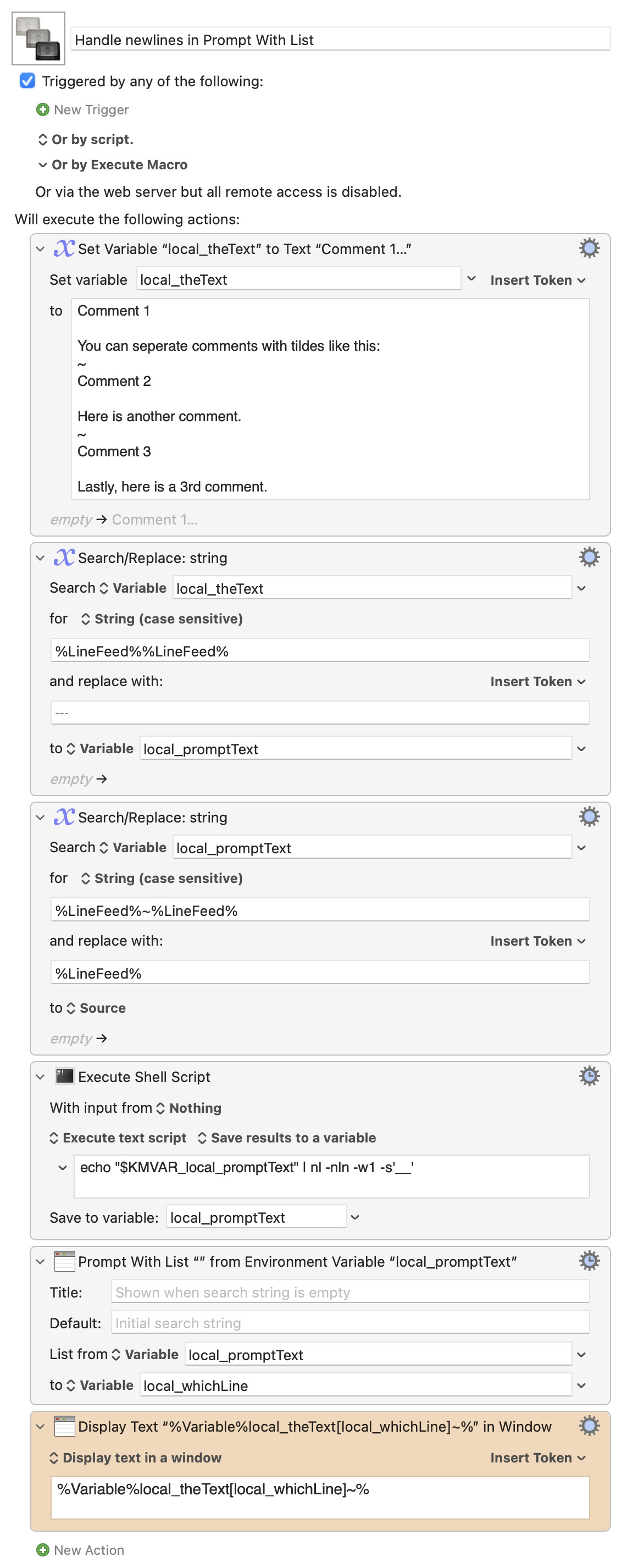Collapse the Display Text action disclosure chevron

coord(40,1426)
